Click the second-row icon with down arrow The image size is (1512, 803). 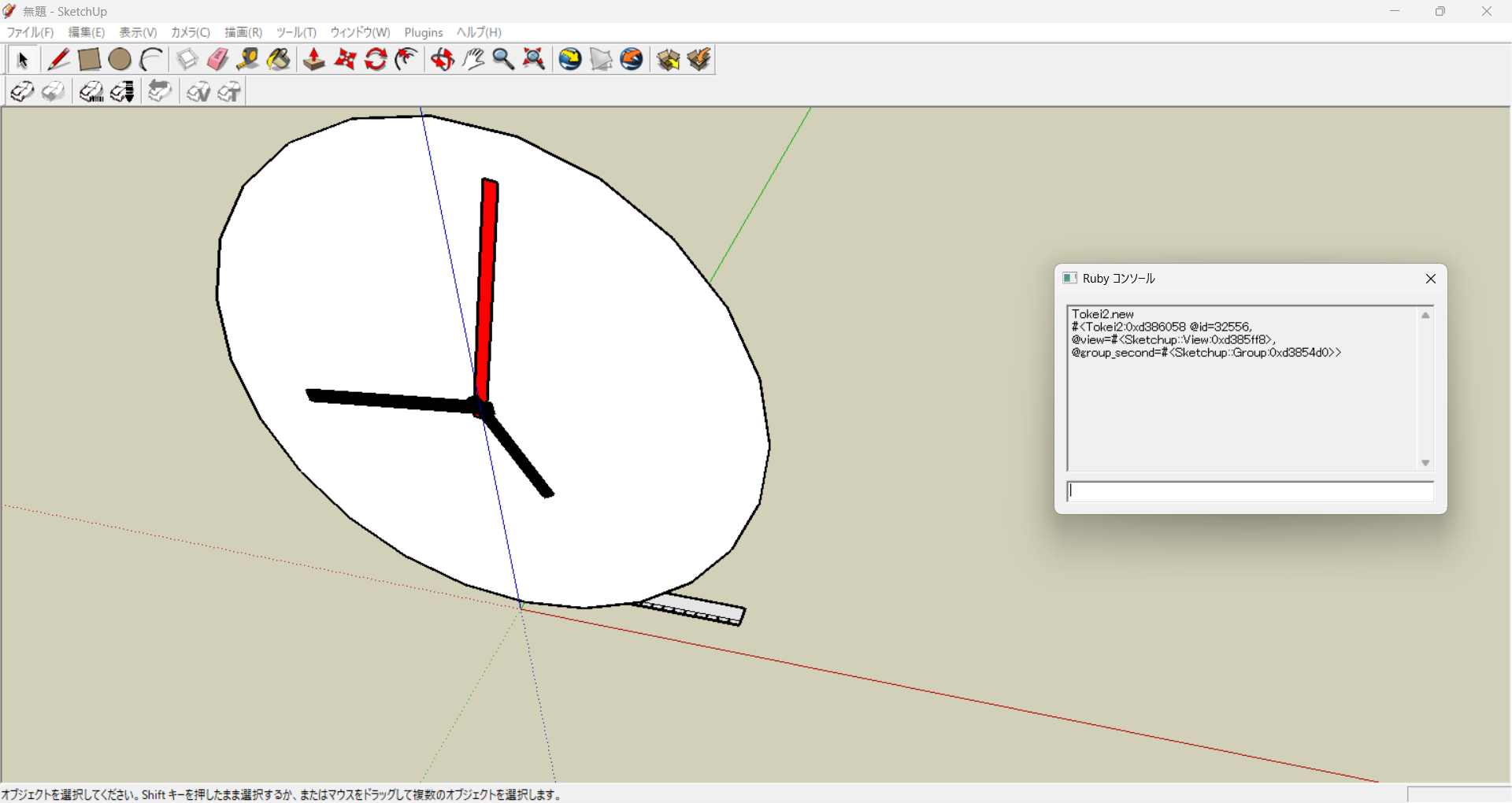(122, 92)
